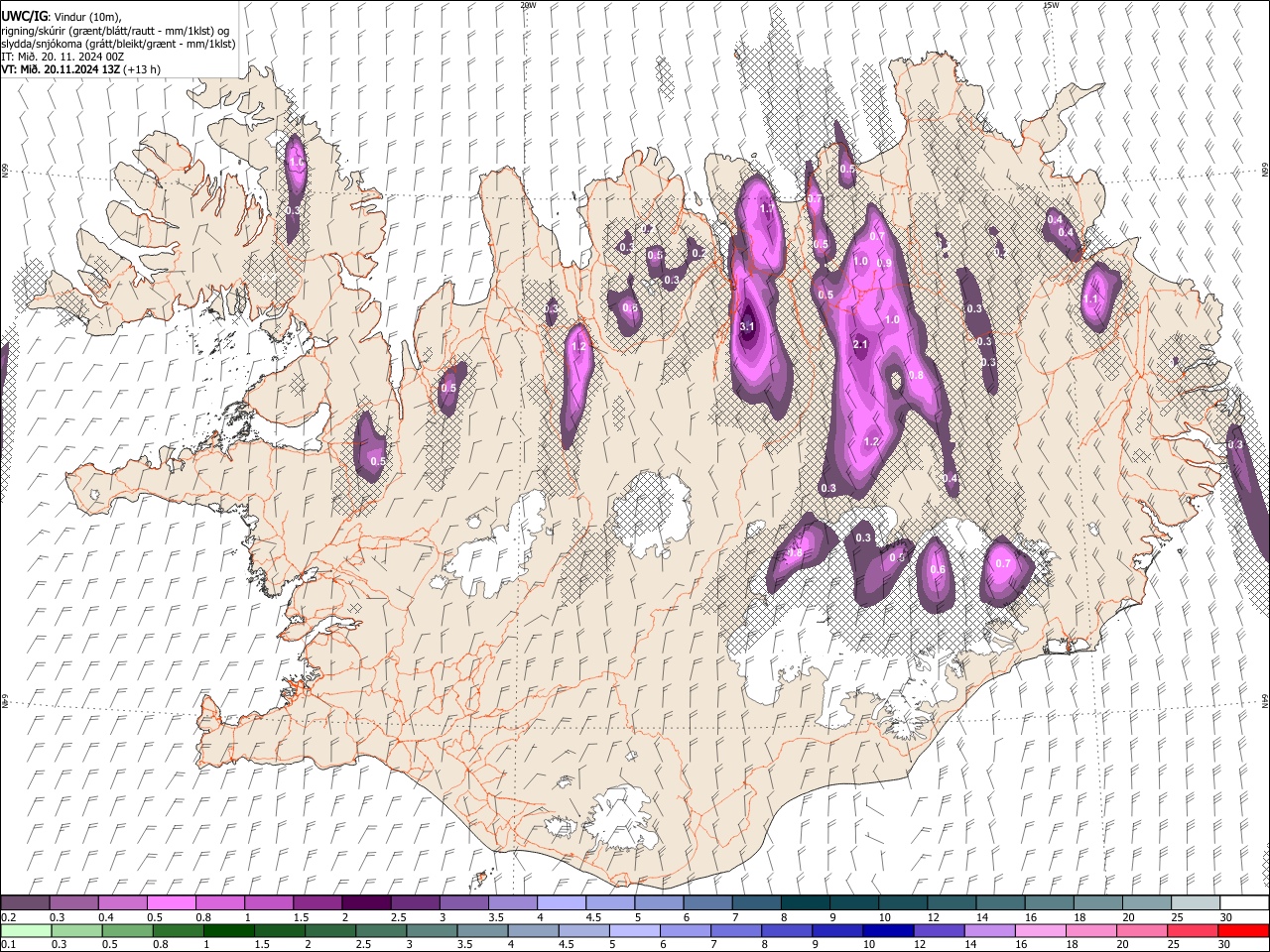Click the 3.1 snowfall maximum label
Viewport: 1270px width, 952px height.
[748, 326]
